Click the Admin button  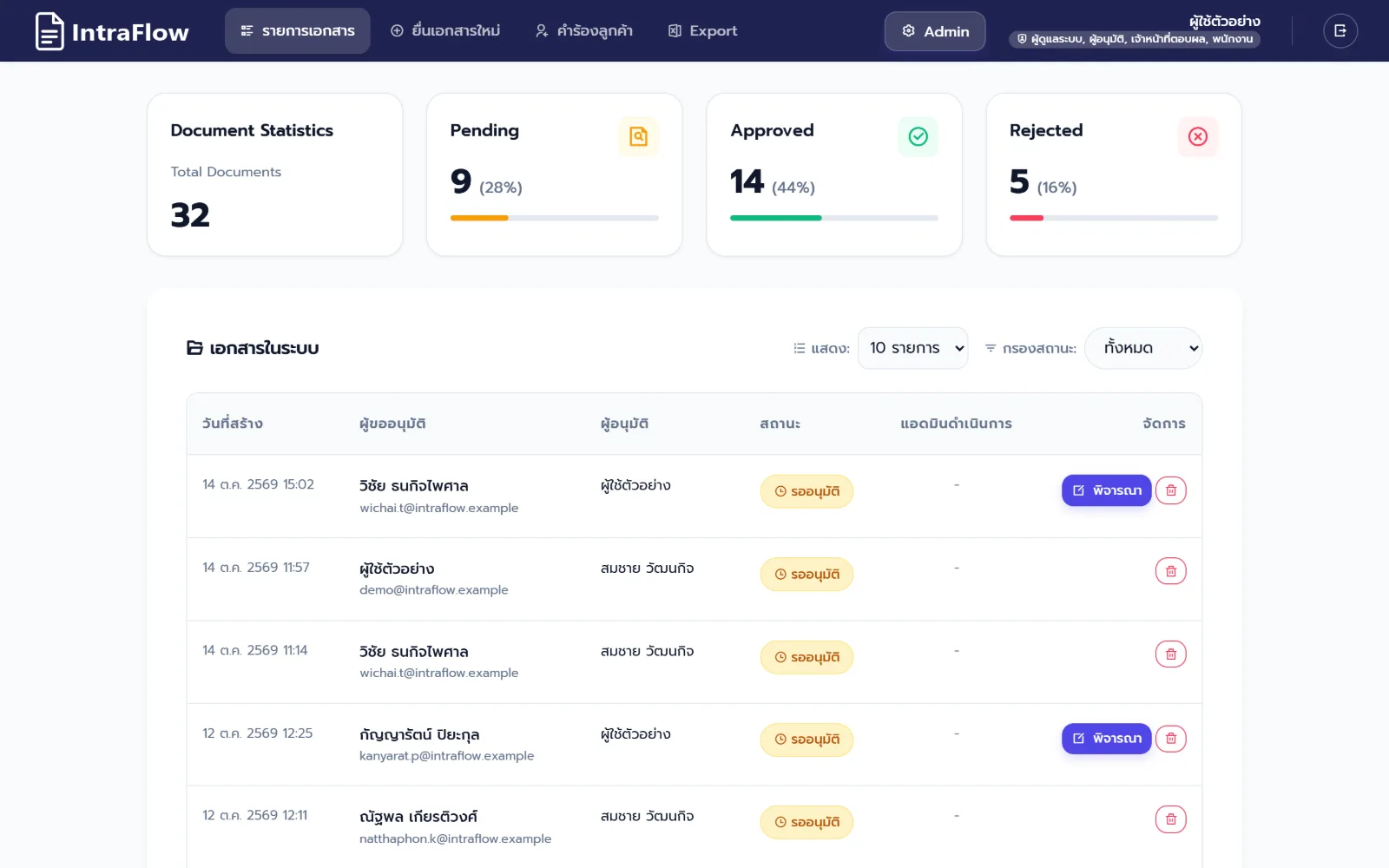tap(935, 31)
